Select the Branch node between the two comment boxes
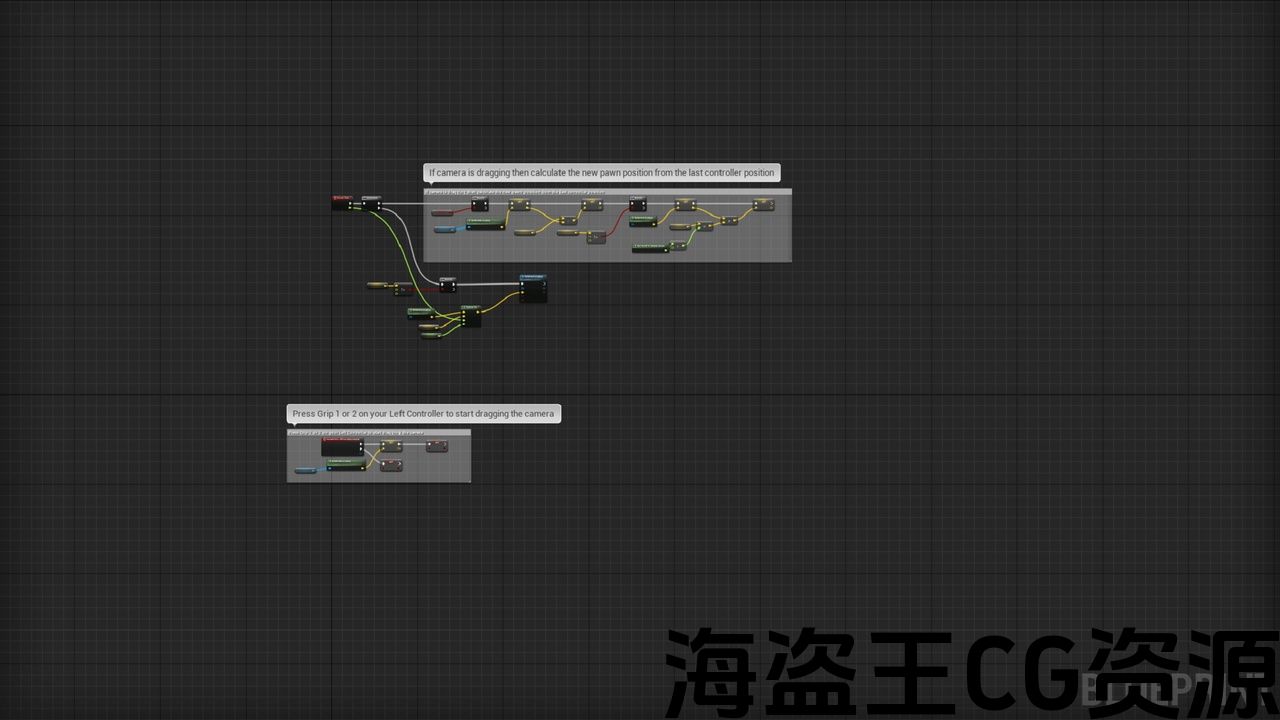This screenshot has width=1280, height=720. (x=447, y=285)
